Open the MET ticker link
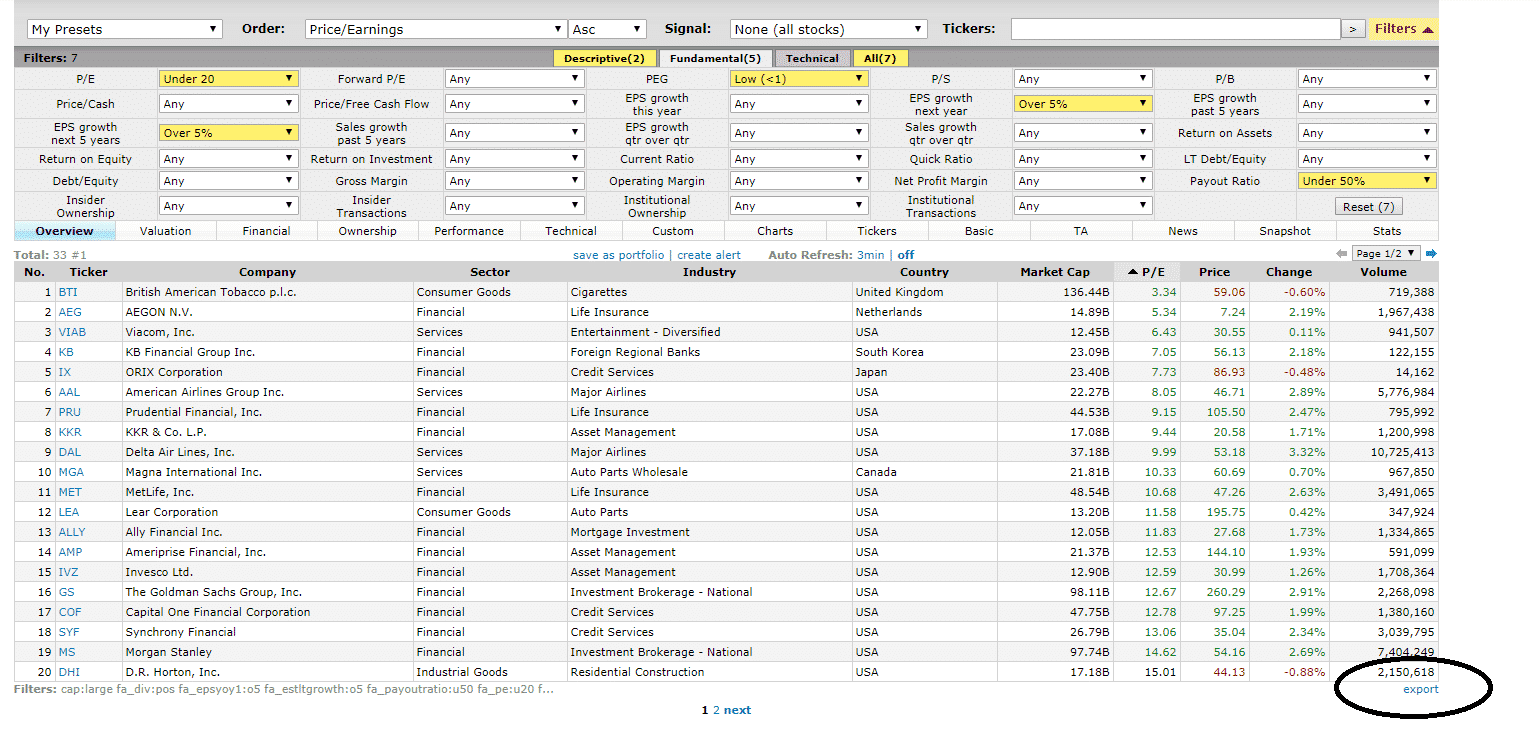 click(x=69, y=492)
